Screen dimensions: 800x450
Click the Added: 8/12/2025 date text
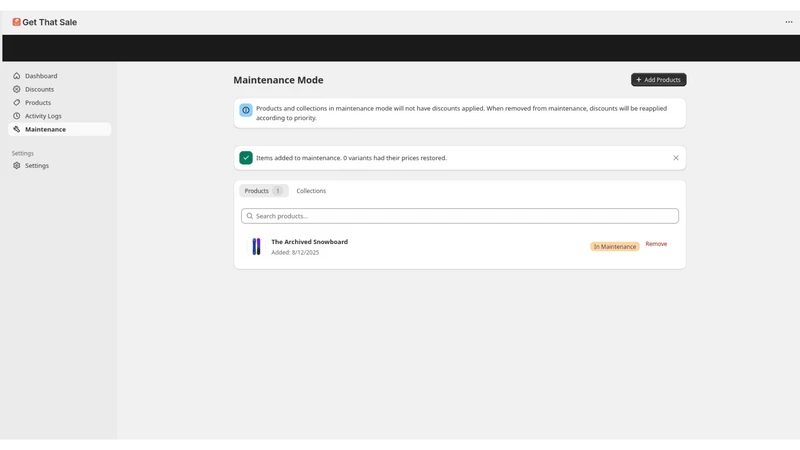click(295, 253)
